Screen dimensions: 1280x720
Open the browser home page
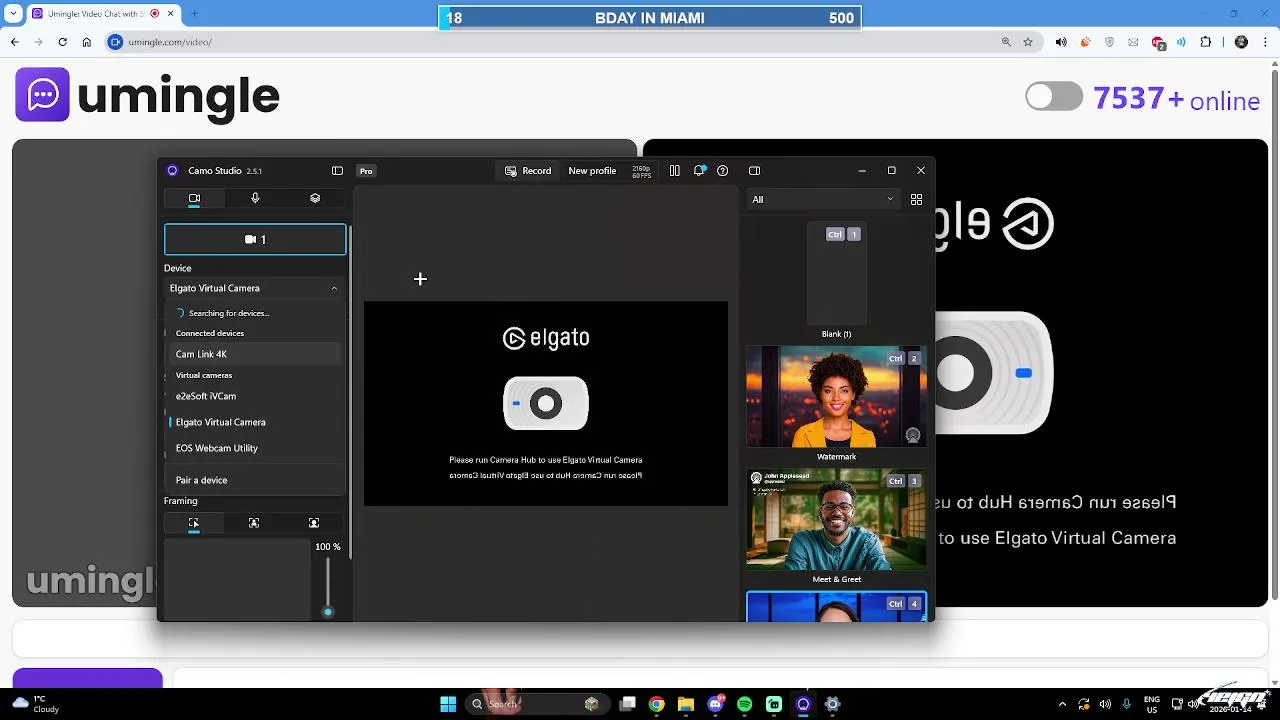point(87,42)
